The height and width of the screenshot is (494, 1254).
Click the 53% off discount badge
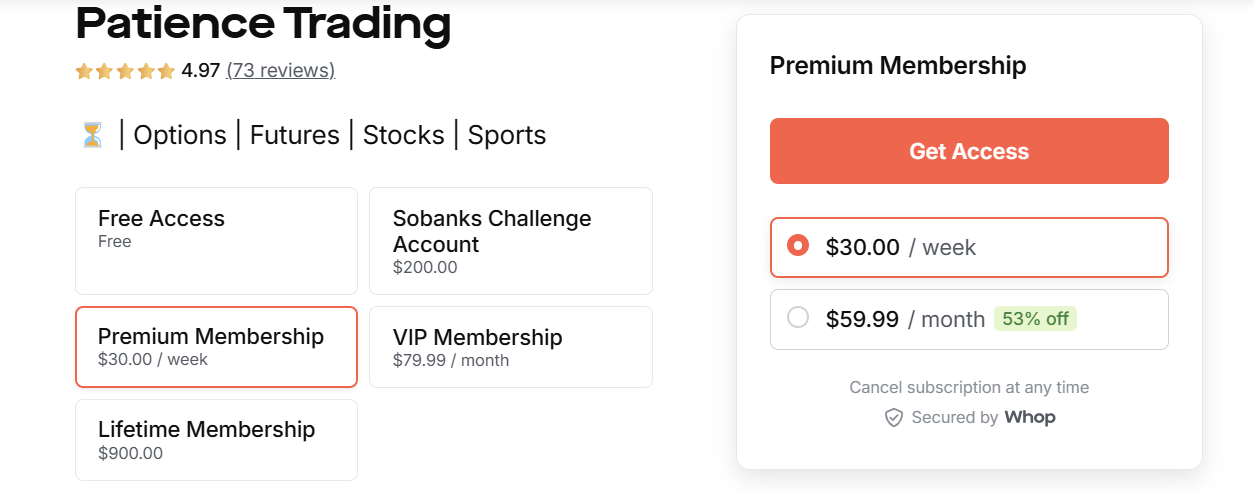click(x=1035, y=319)
